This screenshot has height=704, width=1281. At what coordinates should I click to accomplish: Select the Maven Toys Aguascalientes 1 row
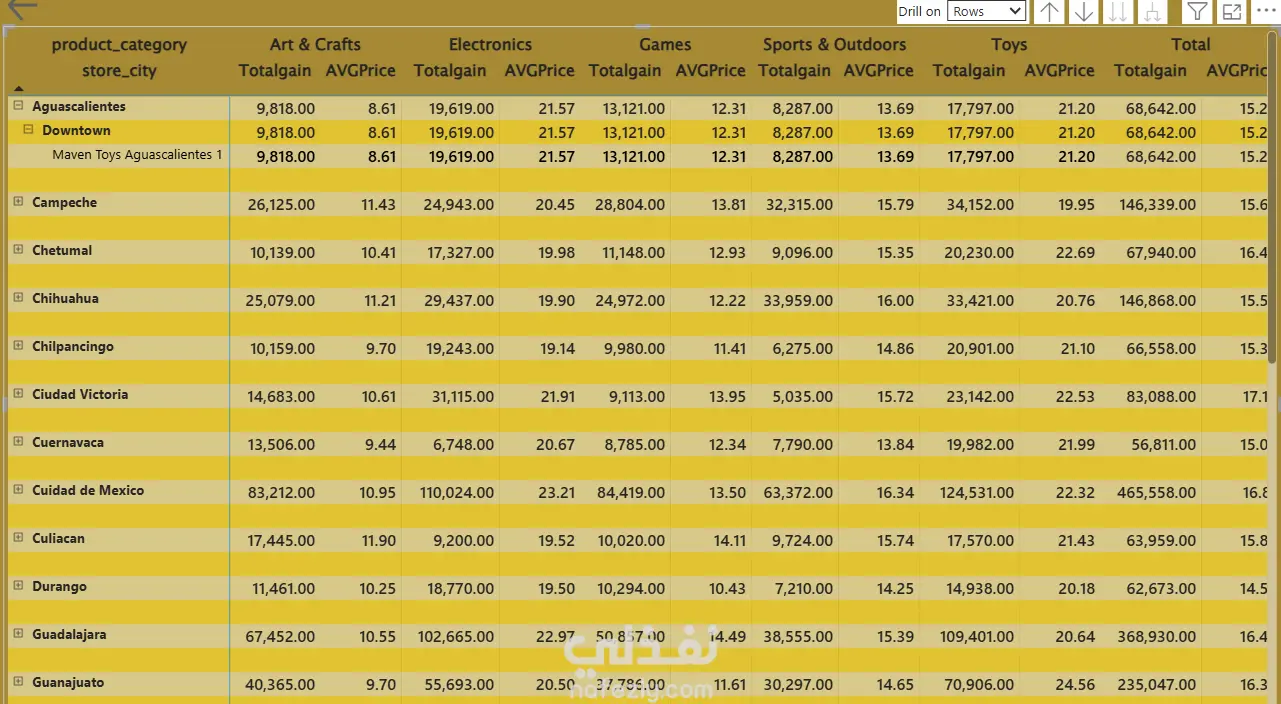point(137,155)
